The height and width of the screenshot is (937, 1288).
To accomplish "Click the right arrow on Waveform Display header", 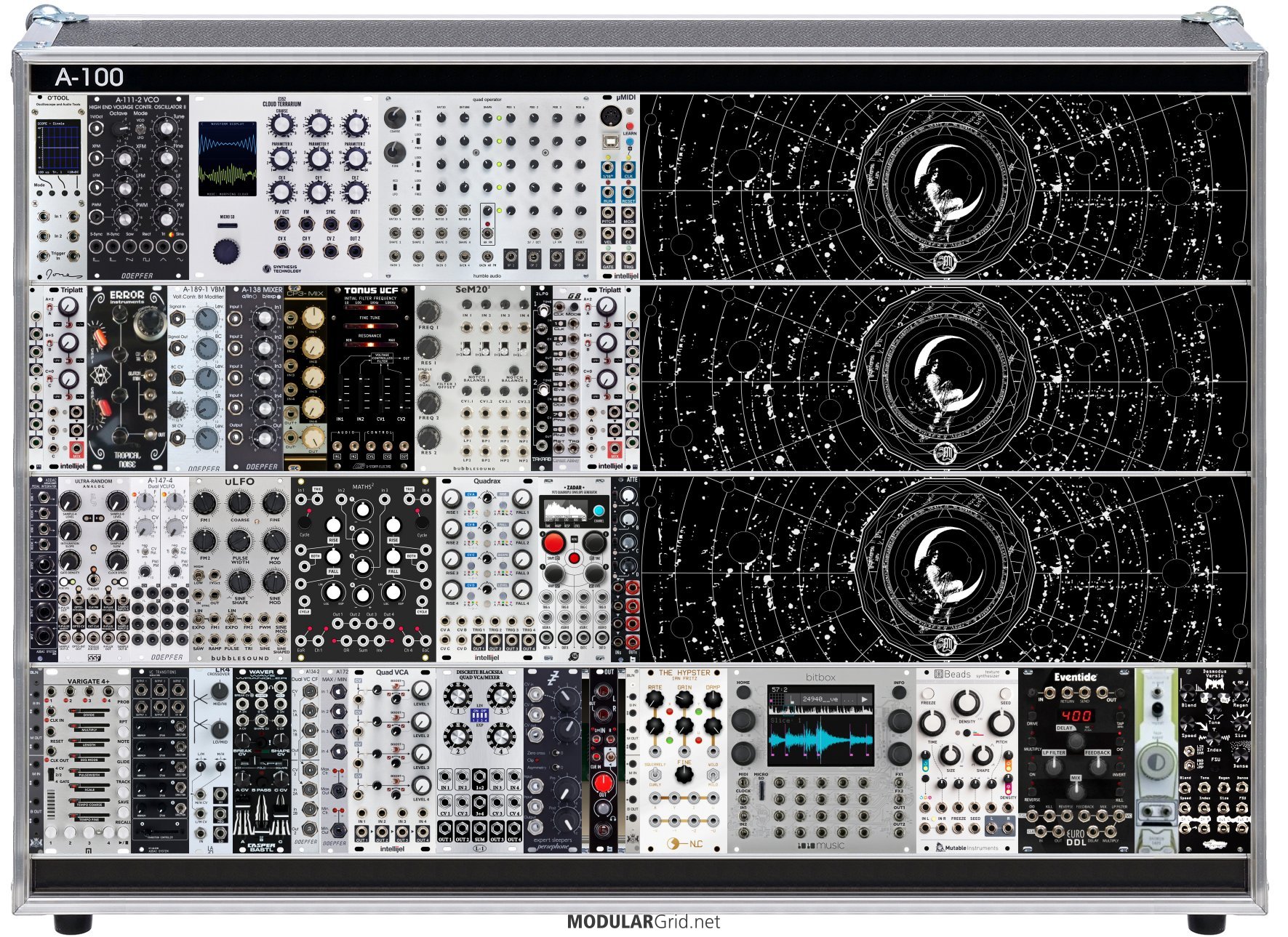I will (254, 124).
